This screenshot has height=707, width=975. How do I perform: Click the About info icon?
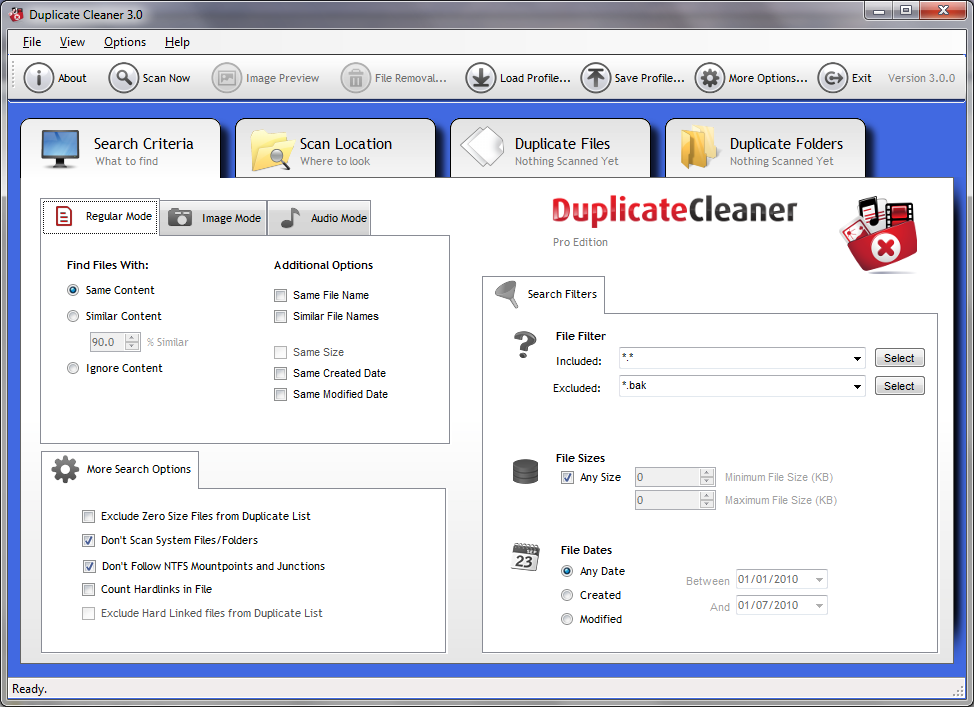coord(39,77)
